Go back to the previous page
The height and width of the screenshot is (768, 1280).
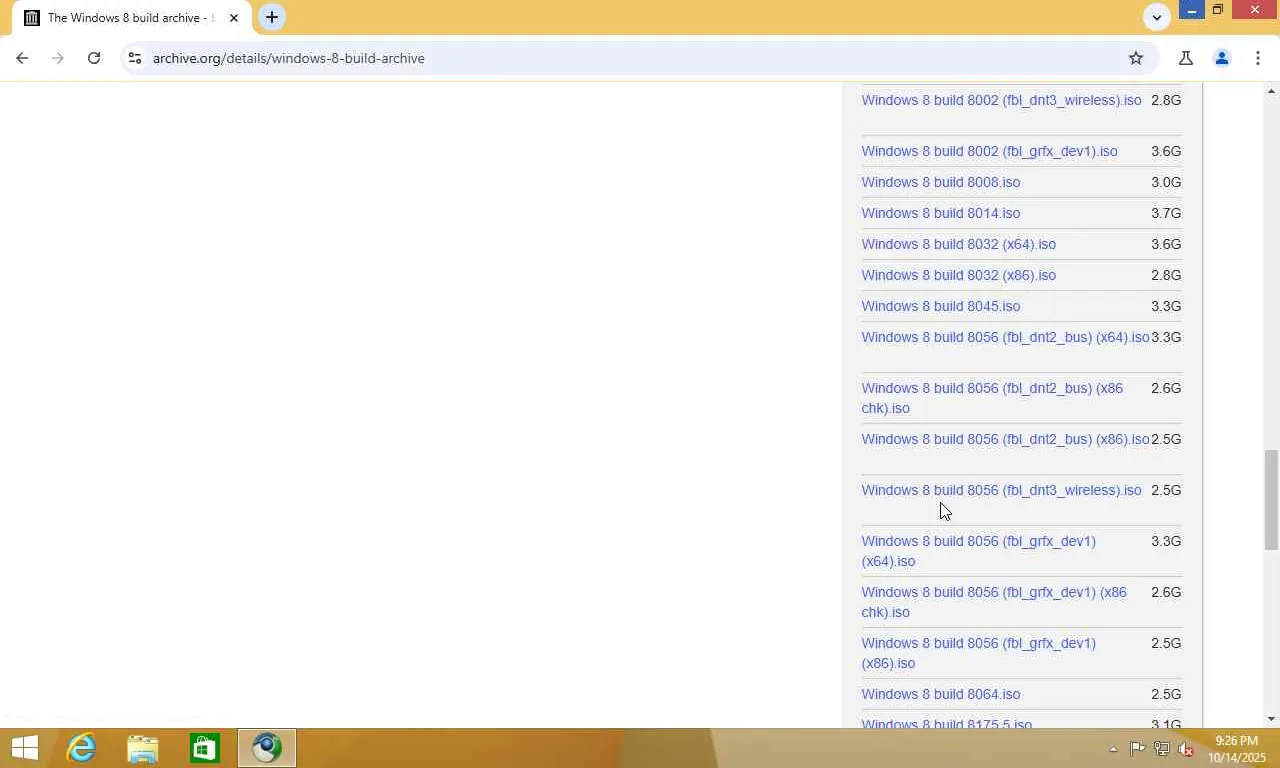click(x=22, y=58)
